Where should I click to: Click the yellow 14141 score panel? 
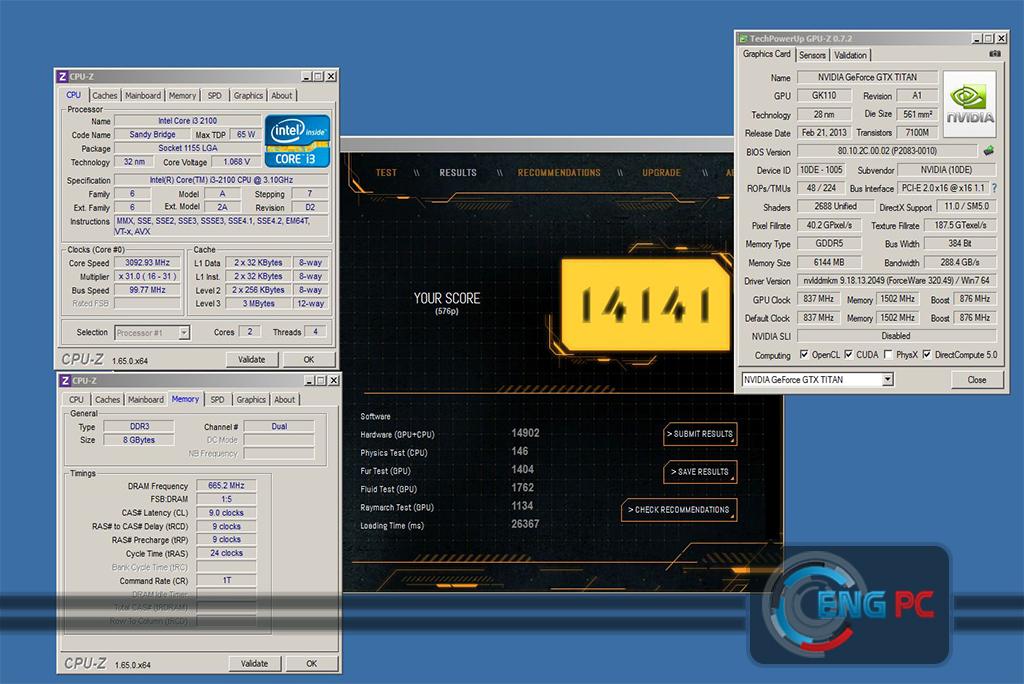(645, 305)
